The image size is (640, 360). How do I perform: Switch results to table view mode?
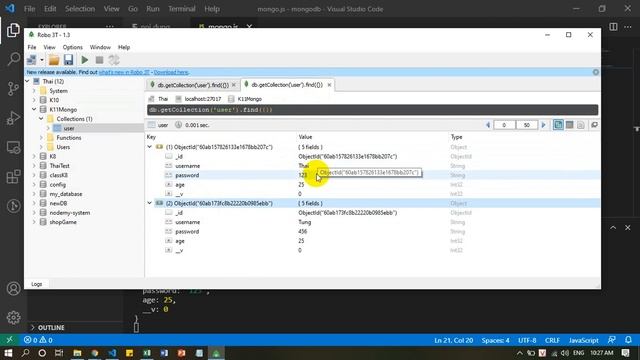coord(569,125)
